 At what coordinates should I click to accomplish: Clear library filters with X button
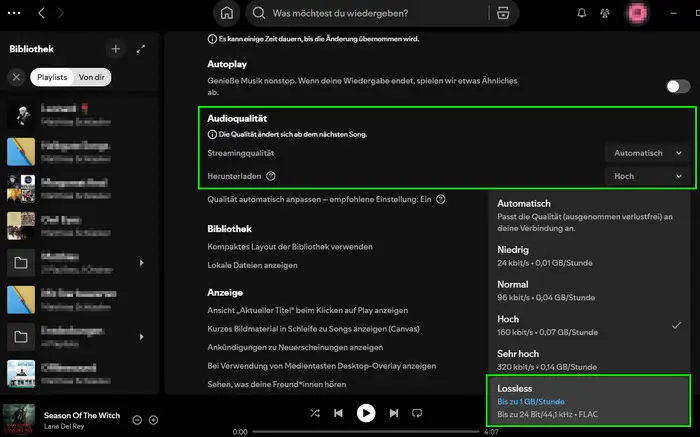(17, 77)
